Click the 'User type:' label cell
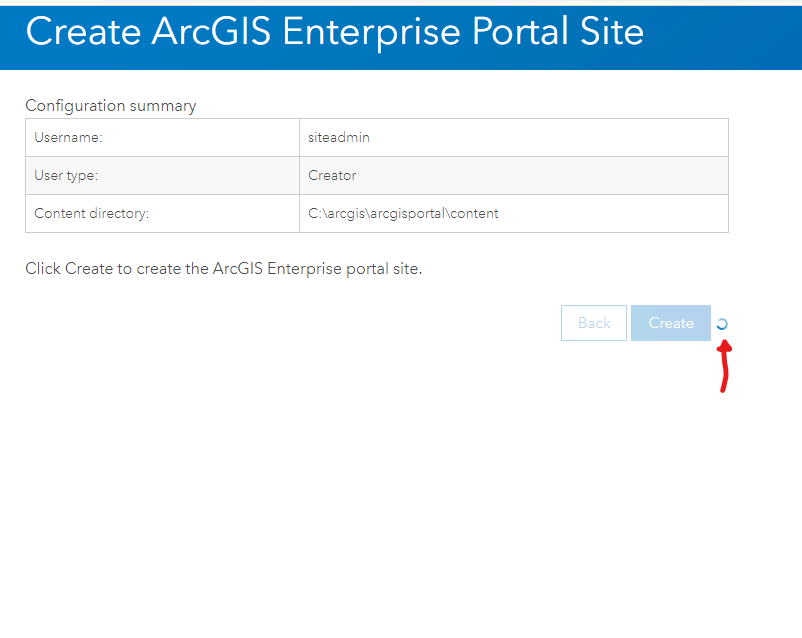802x638 pixels. click(162, 175)
